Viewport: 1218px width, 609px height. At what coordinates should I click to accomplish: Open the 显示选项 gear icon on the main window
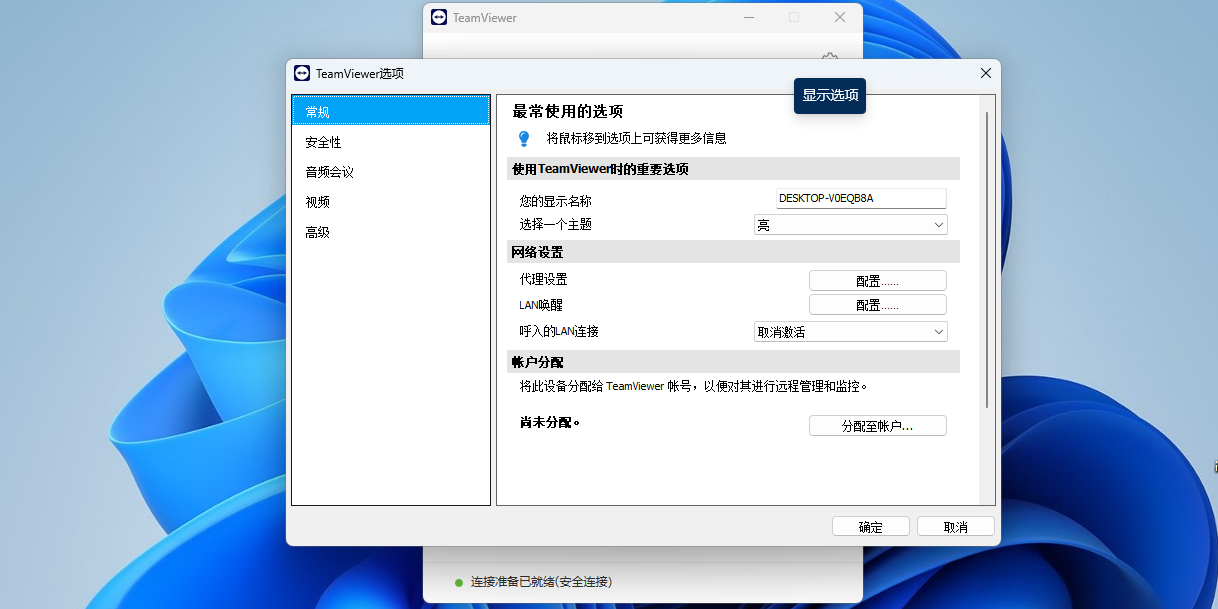829,59
